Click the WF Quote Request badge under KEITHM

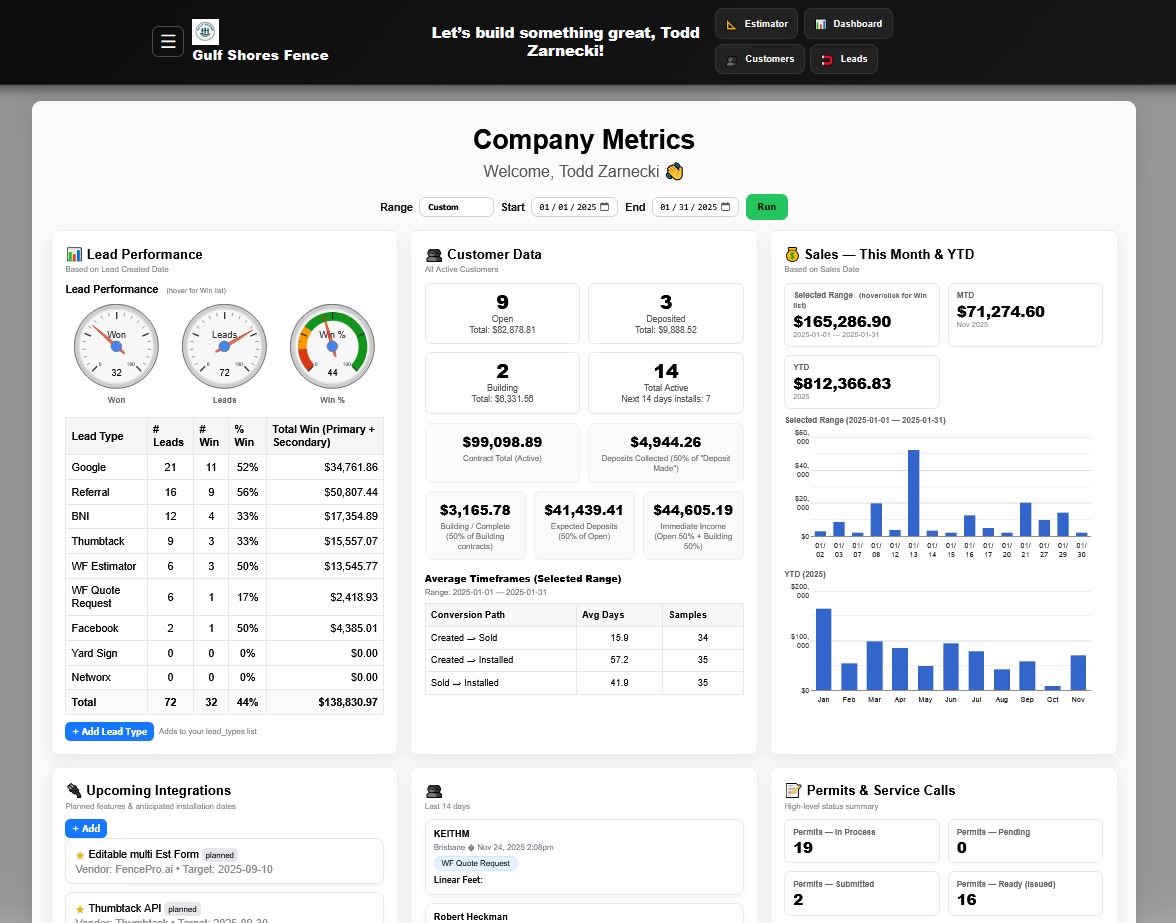click(476, 862)
